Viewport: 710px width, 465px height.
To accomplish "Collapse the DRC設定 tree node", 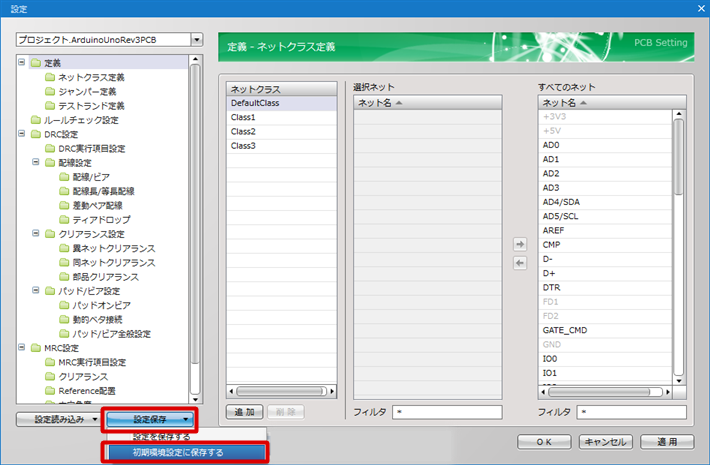I will pyautogui.click(x=21, y=134).
